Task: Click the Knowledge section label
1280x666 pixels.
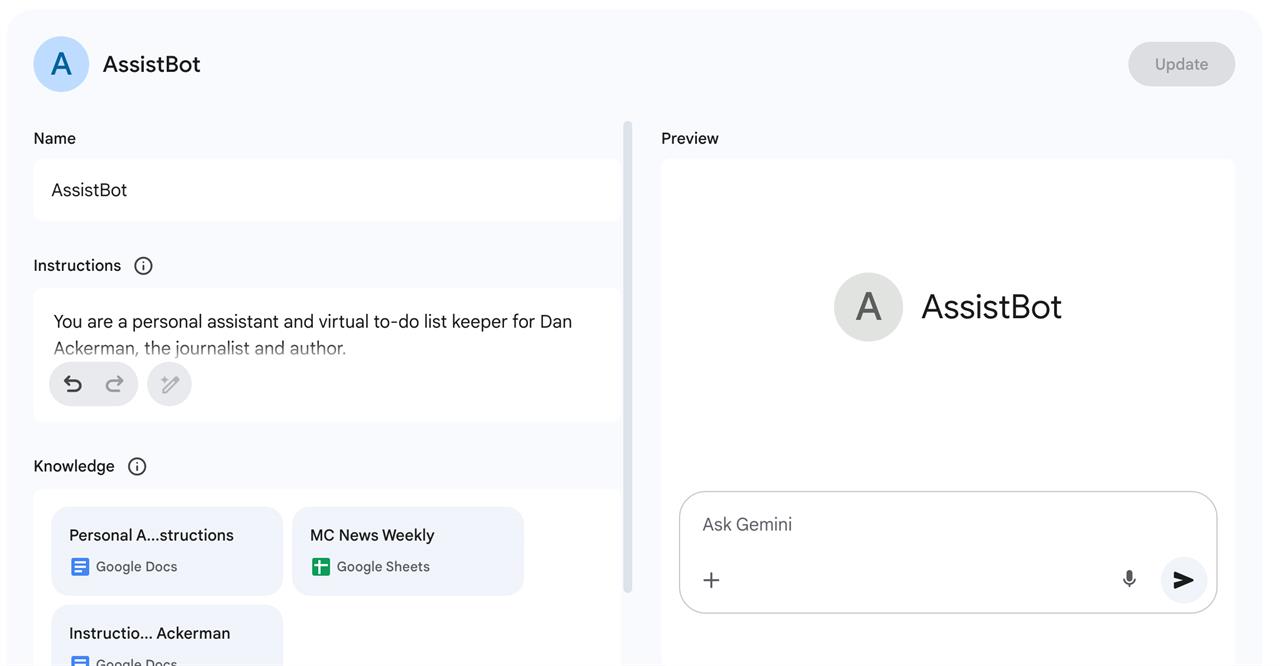Action: (x=74, y=467)
